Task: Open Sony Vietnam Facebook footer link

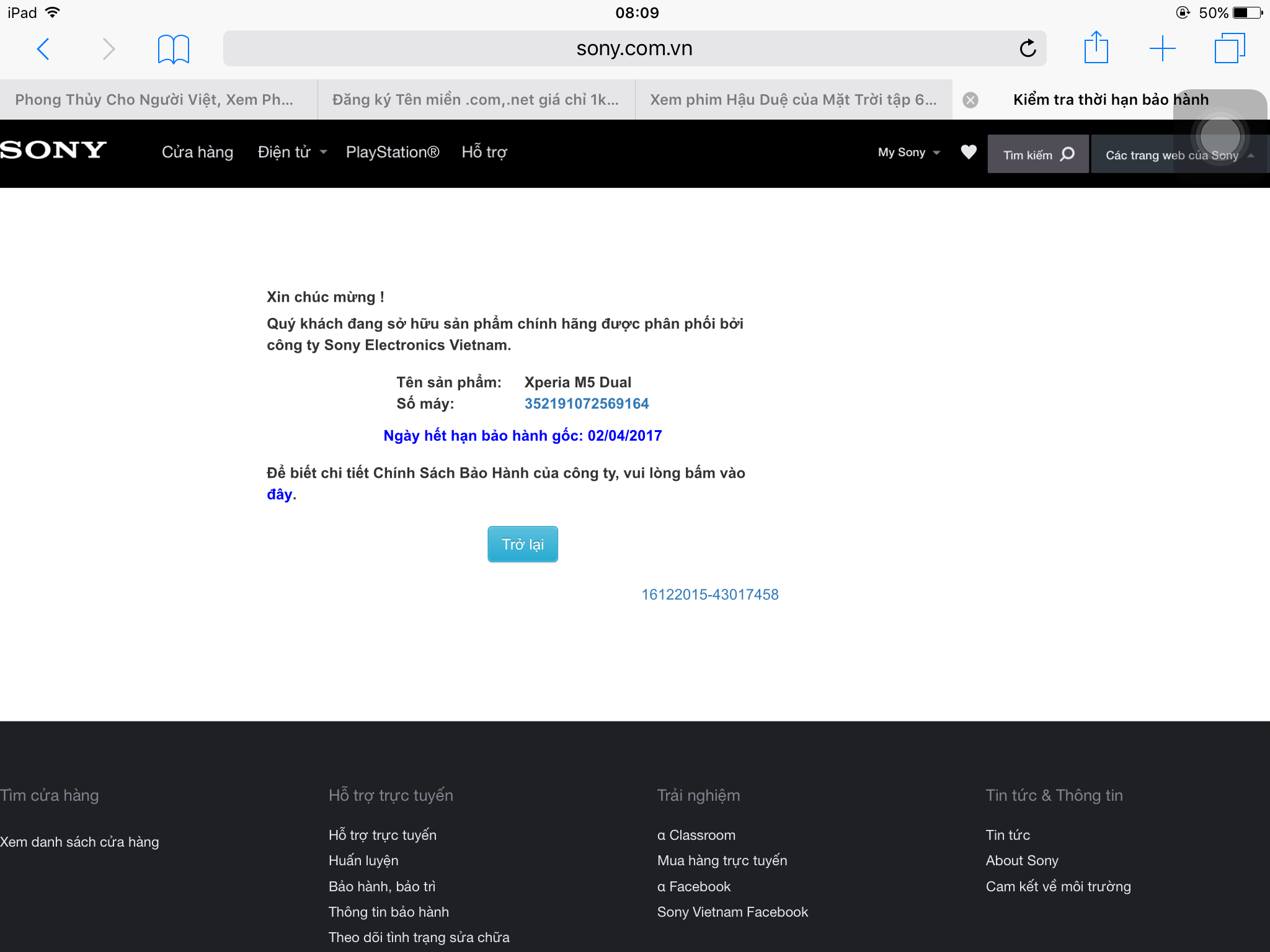Action: [732, 912]
